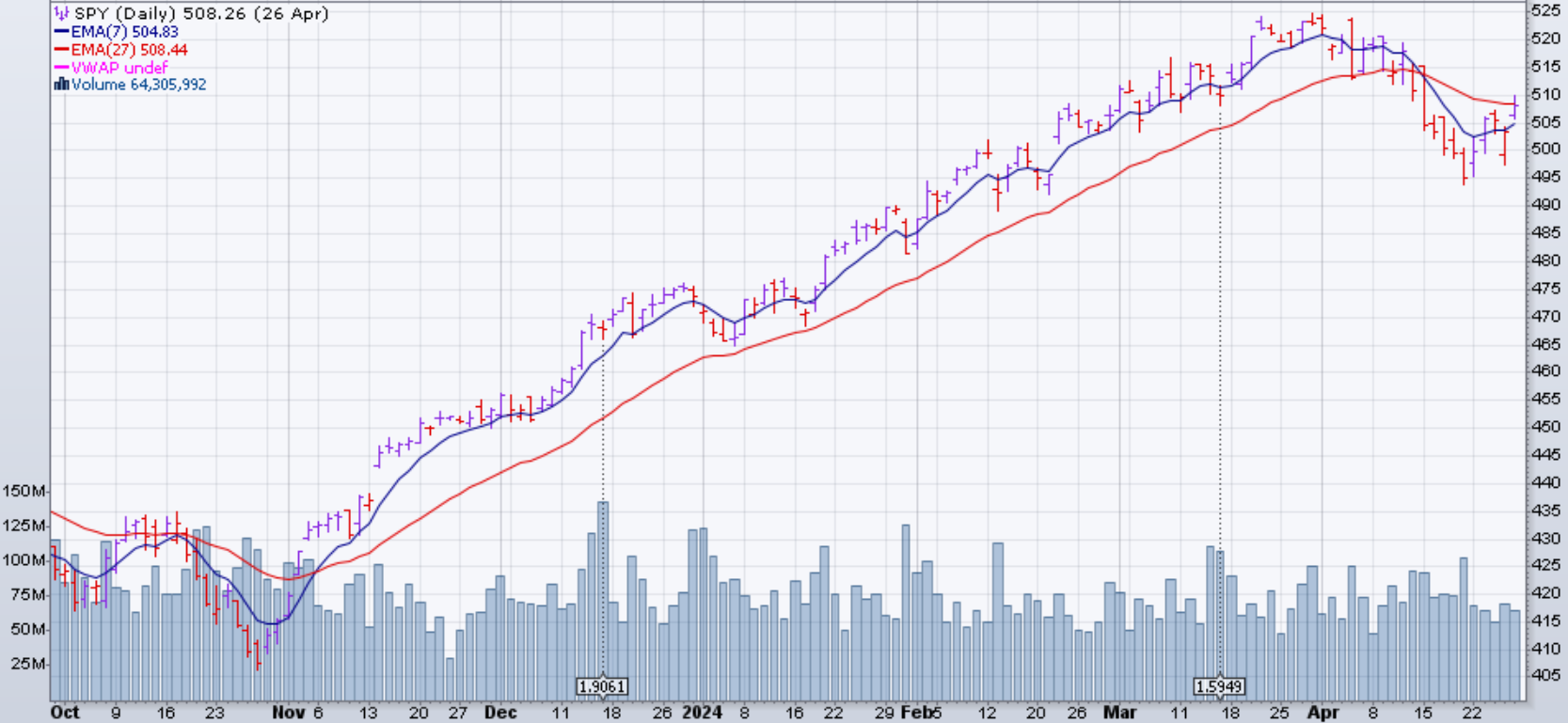Click the 1.9061 marker label
Image resolution: width=1568 pixels, height=723 pixels.
coord(602,686)
